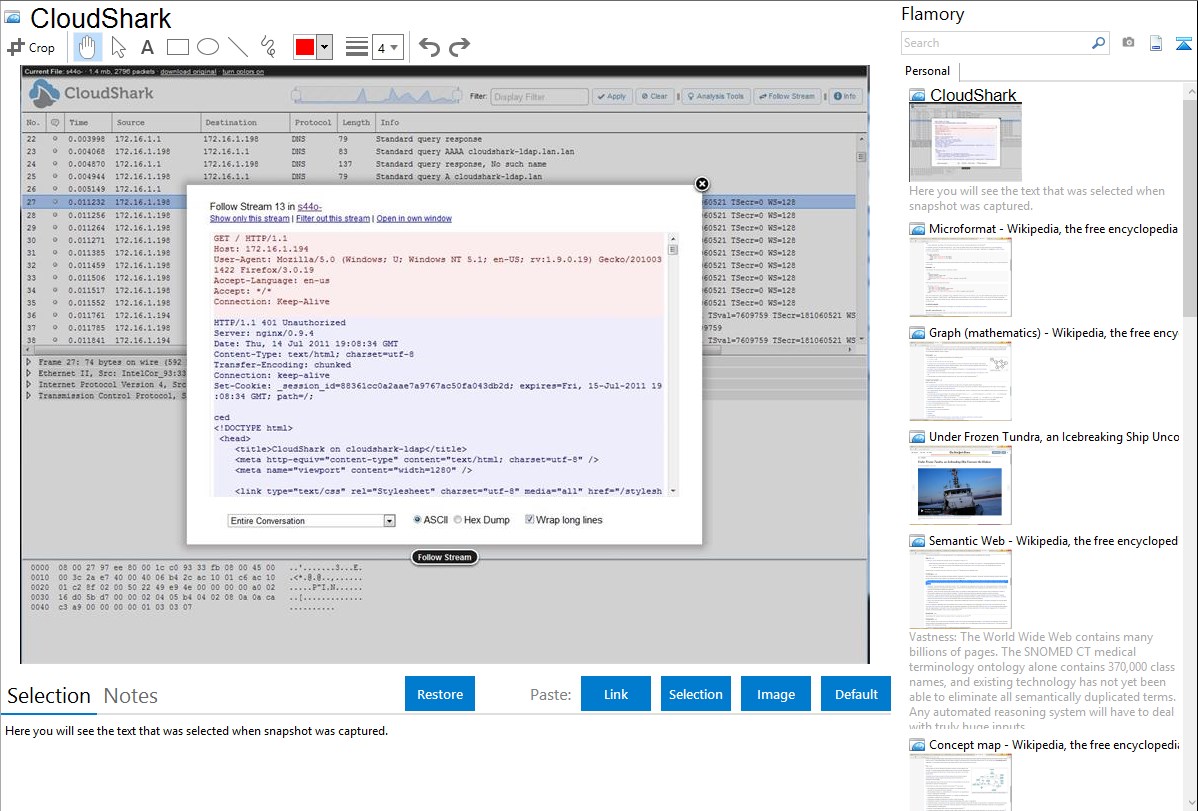Click the Follow Stream toolbar button
The width and height of the screenshot is (1198, 811).
point(787,96)
